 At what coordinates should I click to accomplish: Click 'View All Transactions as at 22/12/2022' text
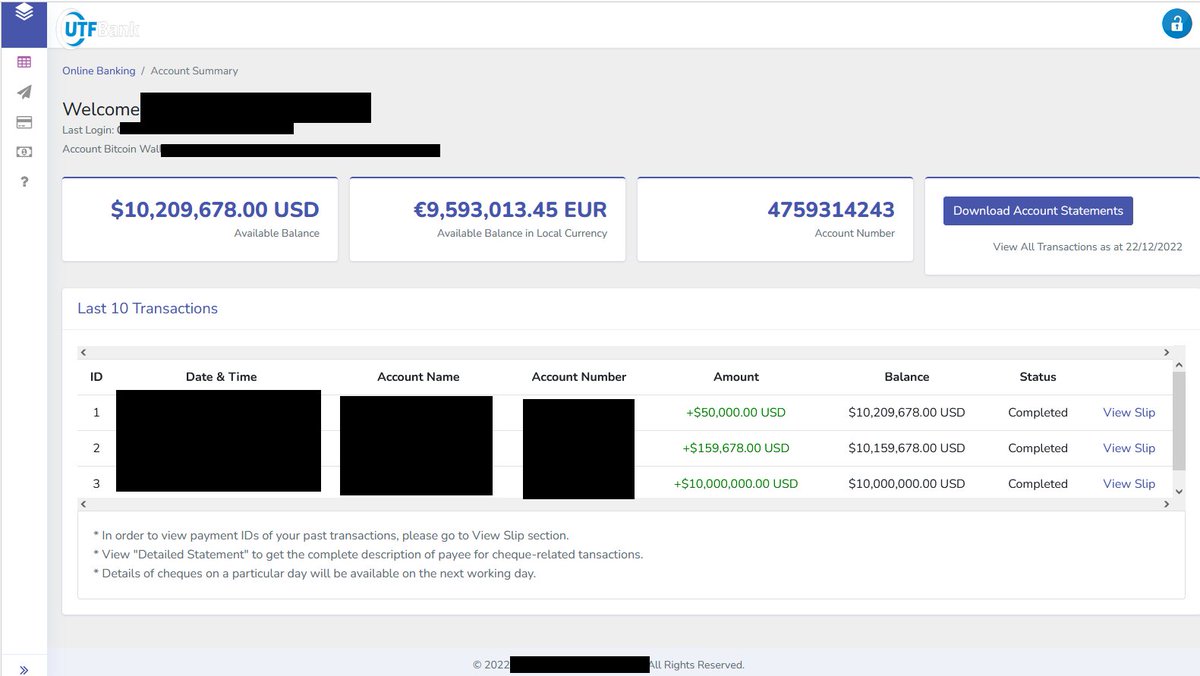pyautogui.click(x=1088, y=247)
